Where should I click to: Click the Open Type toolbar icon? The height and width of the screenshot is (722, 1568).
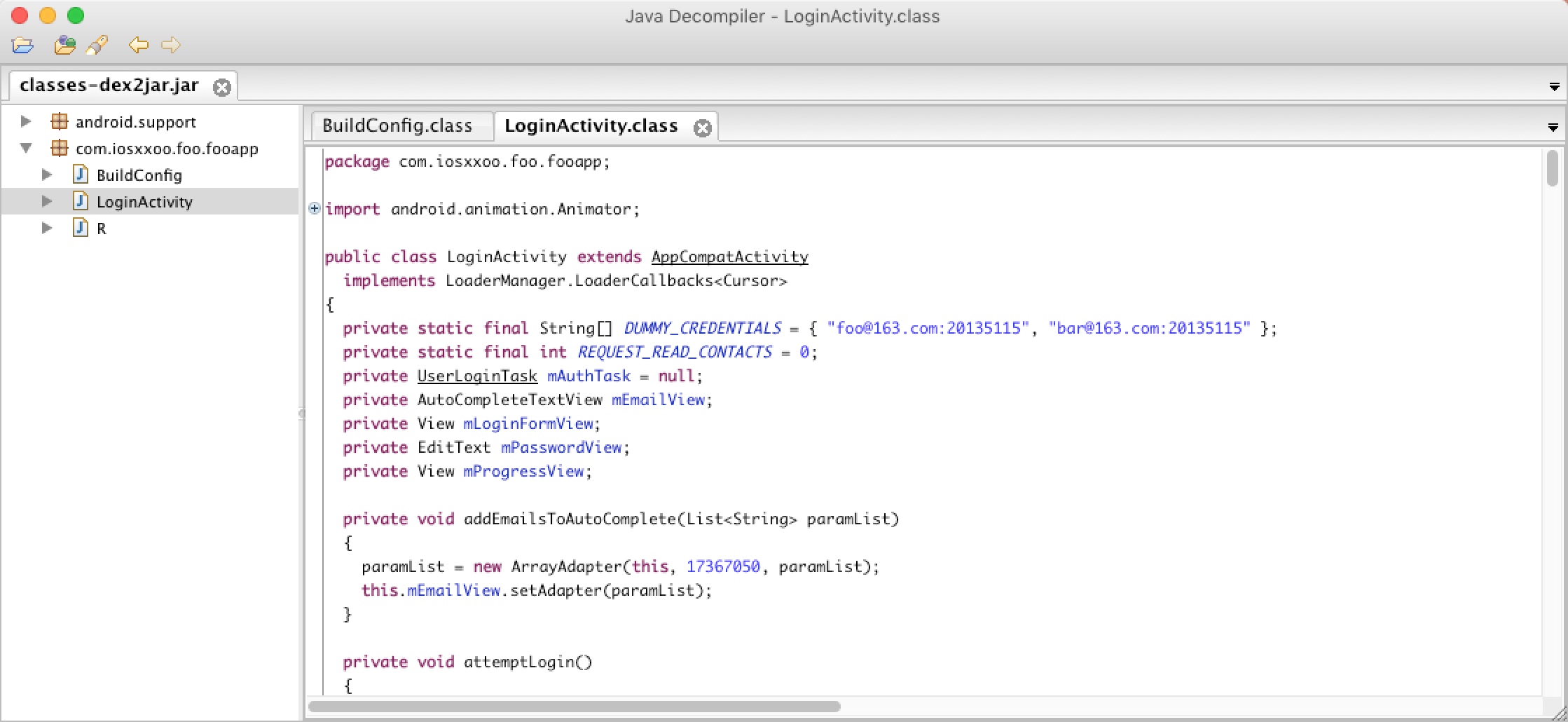64,46
